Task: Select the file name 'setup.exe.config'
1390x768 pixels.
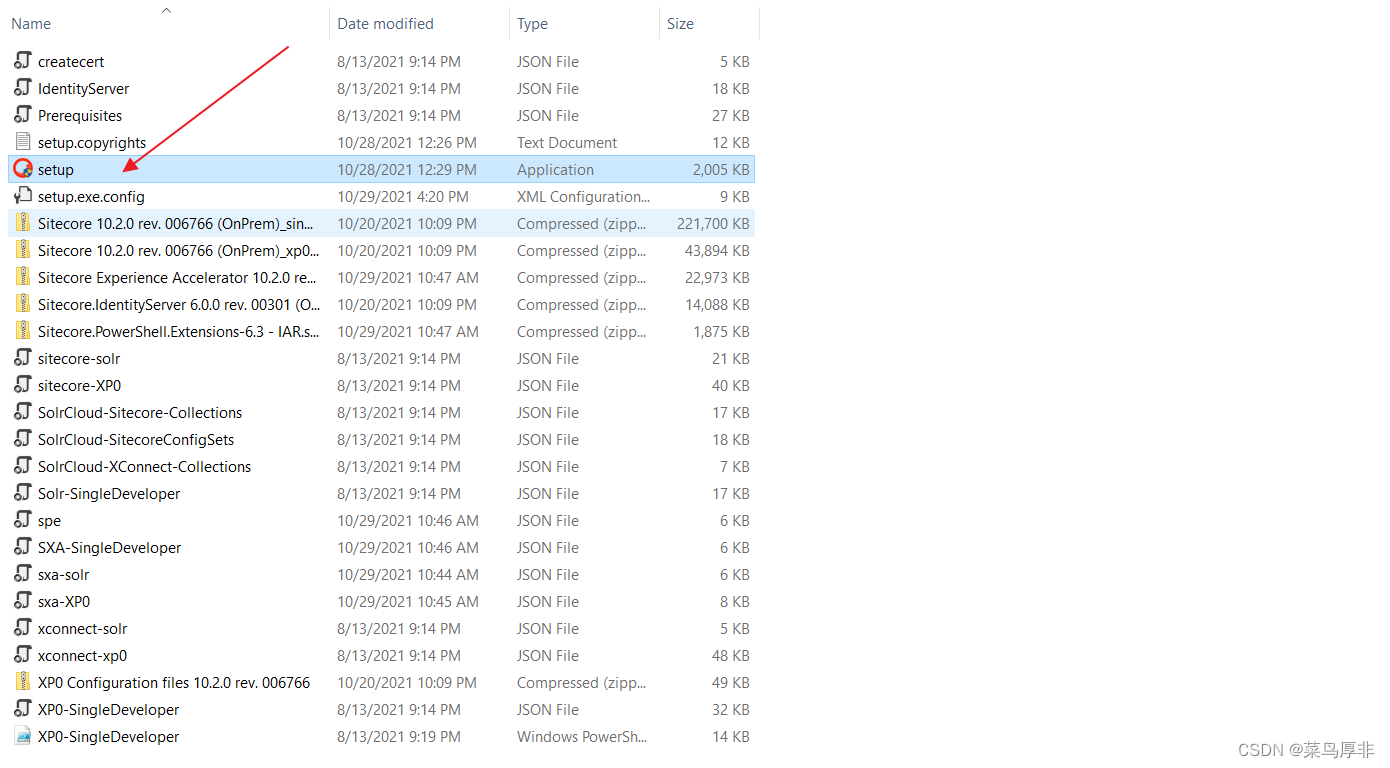Action: pos(91,197)
